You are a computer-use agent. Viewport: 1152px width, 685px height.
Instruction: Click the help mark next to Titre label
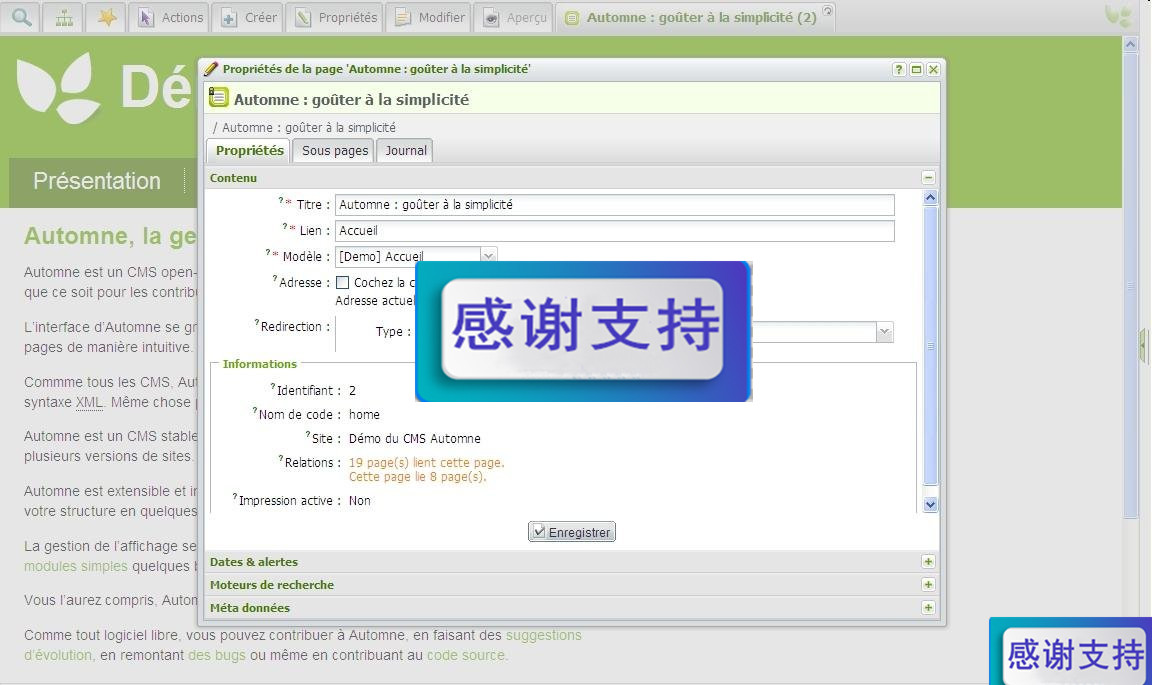(281, 199)
